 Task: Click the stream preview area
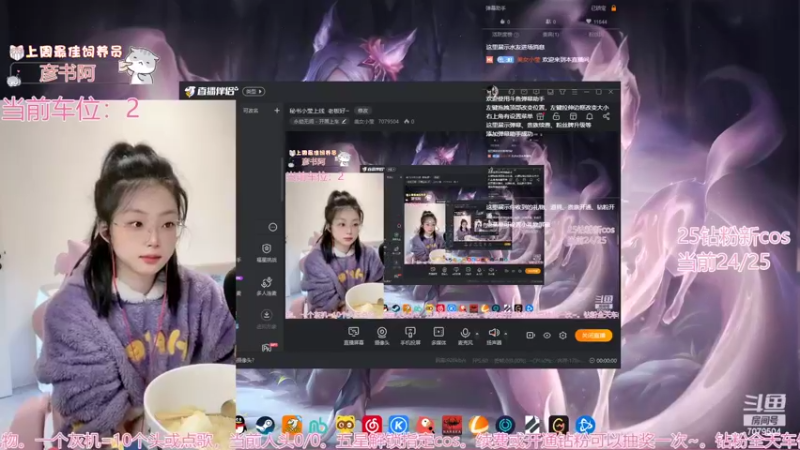pos(452,225)
